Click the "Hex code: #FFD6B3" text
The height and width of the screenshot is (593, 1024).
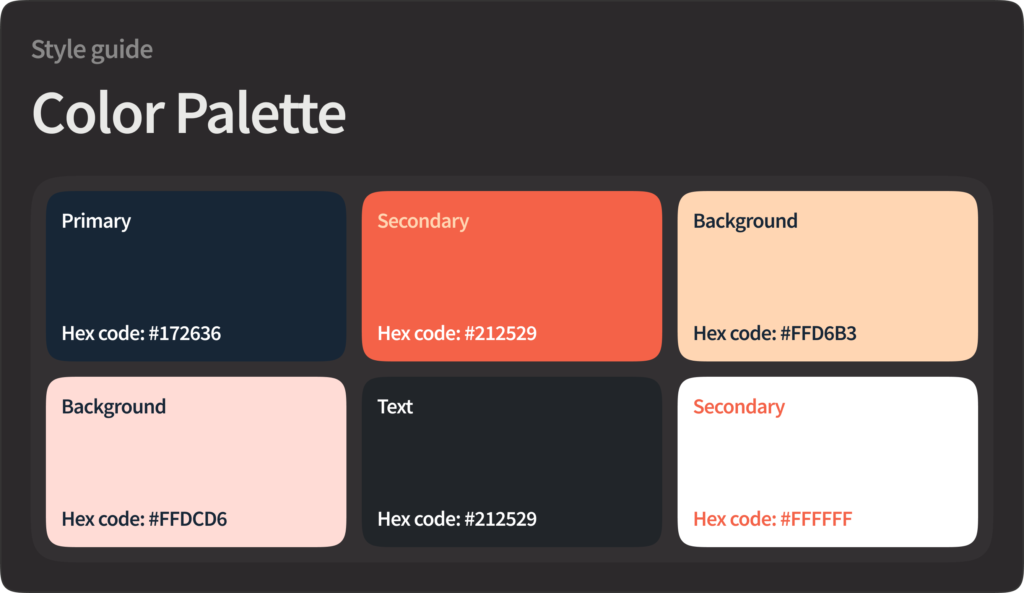click(775, 333)
